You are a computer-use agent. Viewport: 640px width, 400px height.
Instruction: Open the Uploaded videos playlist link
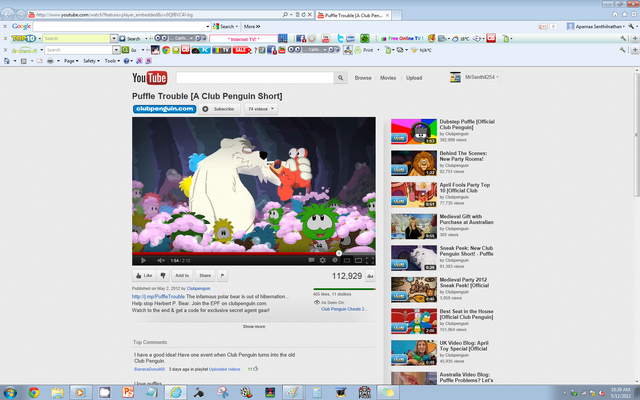coord(224,369)
